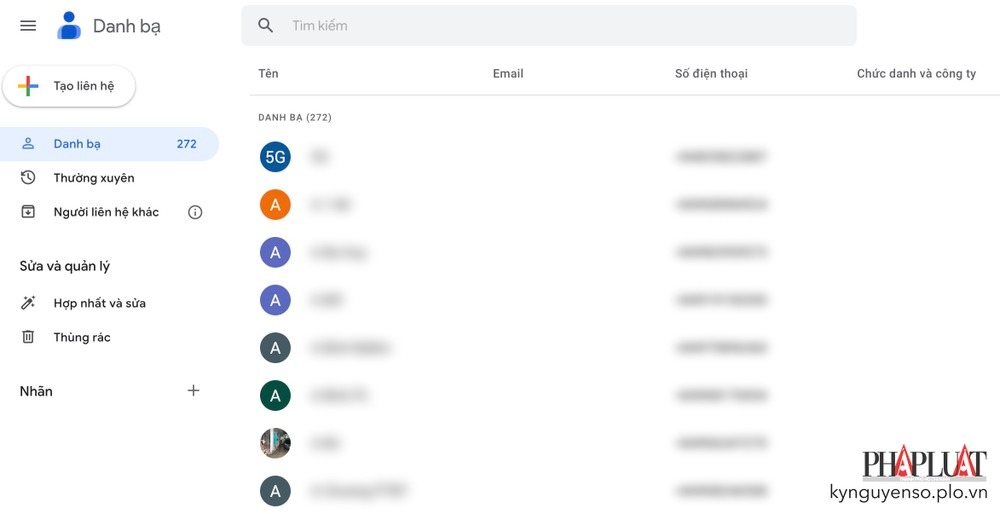Image resolution: width=1000 pixels, height=514 pixels.
Task: Click the info icon beside Người liên hệ khác
Action: 195,212
